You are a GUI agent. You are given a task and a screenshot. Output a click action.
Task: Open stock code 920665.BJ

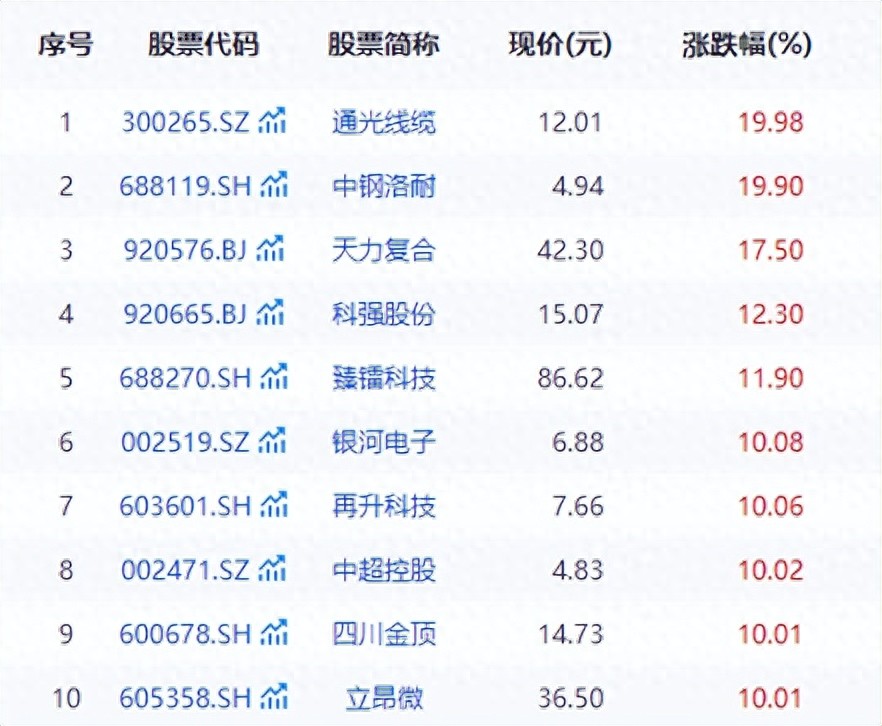[185, 314]
